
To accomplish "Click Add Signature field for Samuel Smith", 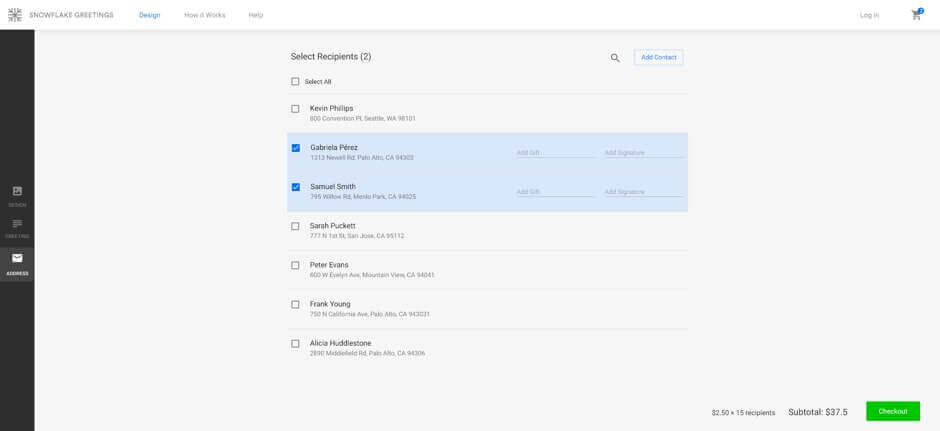I will tap(642, 192).
